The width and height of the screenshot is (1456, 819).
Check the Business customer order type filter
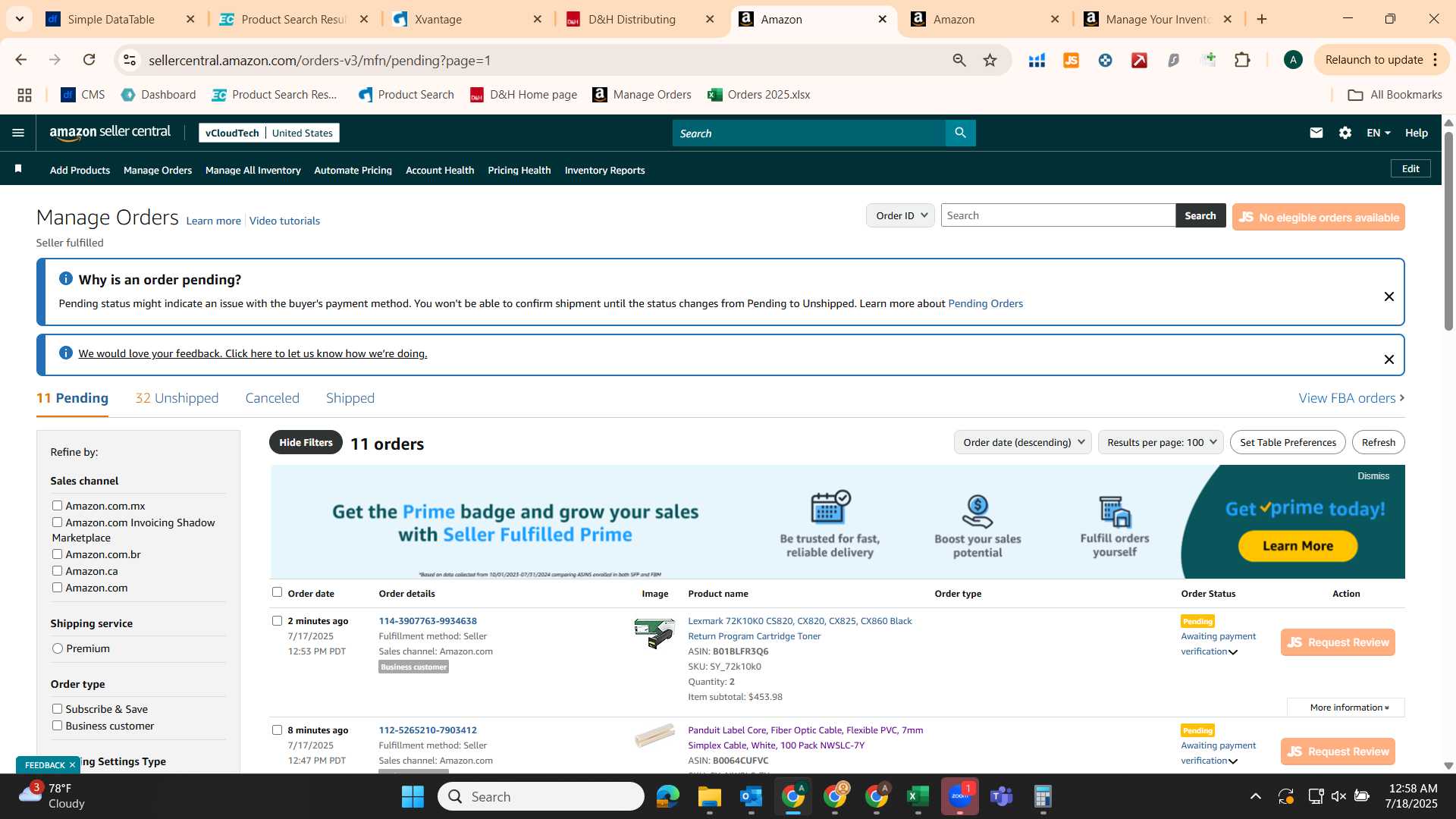coord(57,725)
